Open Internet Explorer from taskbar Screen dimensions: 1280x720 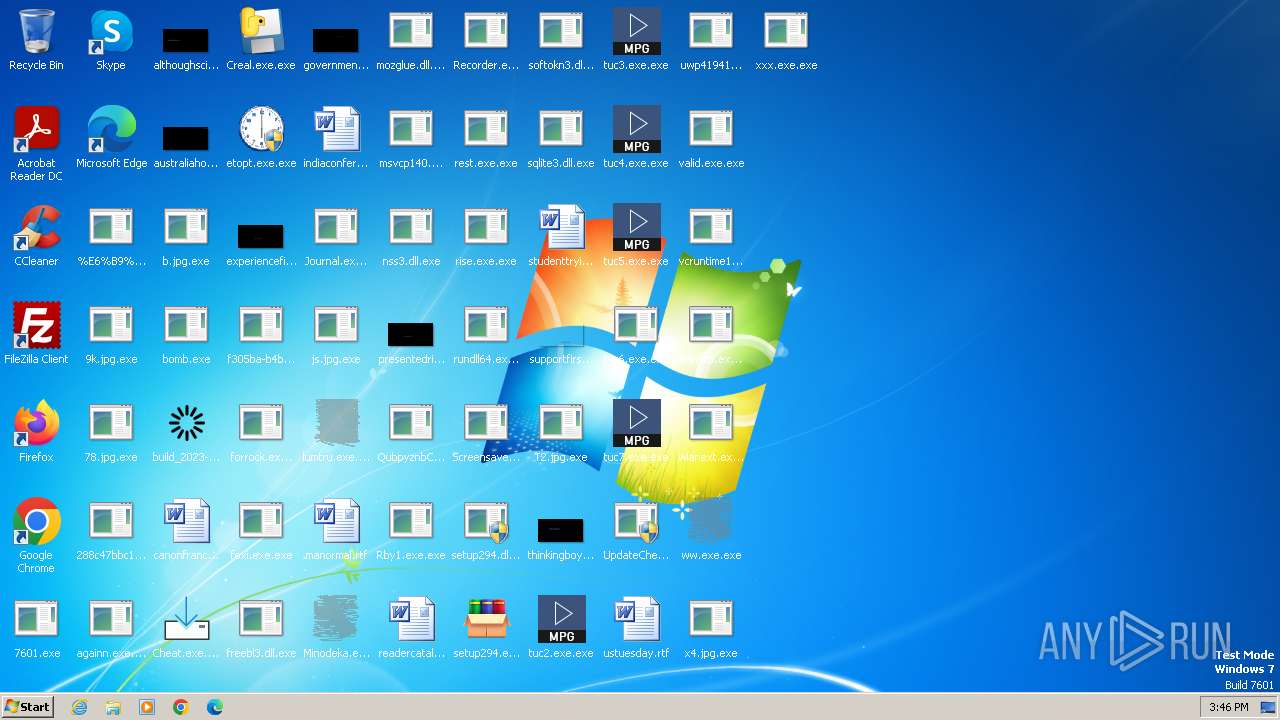(79, 707)
